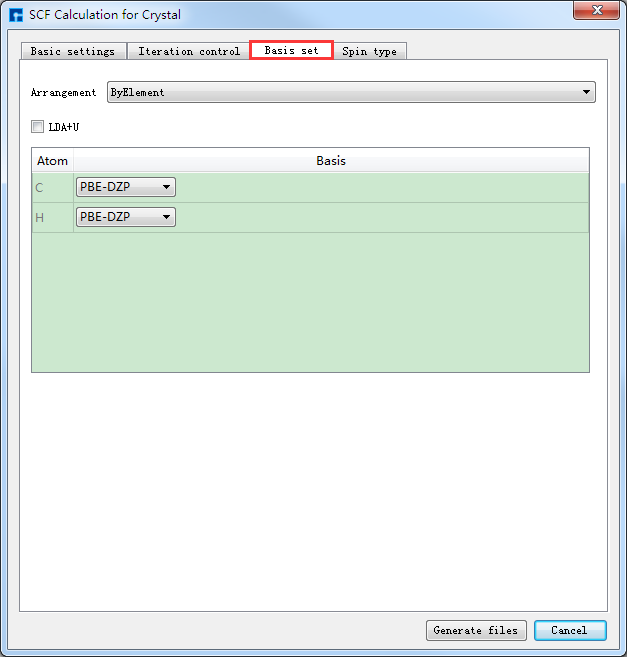Click the application icon in the title bar
The image size is (627, 657).
pos(16,15)
